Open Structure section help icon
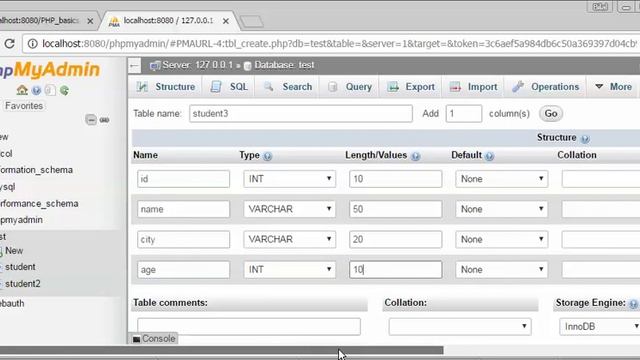 click(585, 139)
